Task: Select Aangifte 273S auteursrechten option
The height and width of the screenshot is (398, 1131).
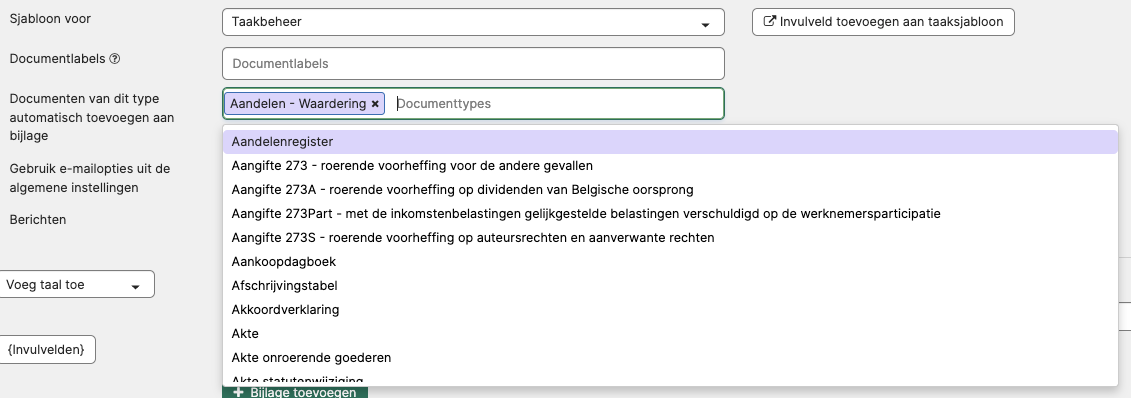Action: 670,238
